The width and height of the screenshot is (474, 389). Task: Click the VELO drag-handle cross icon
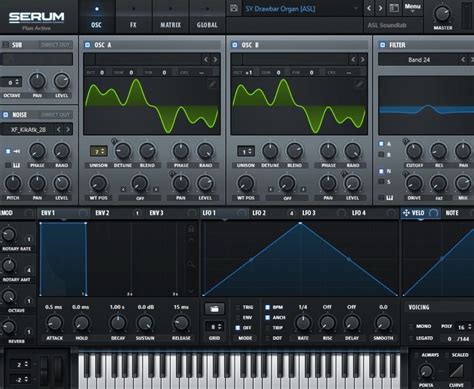tap(406, 213)
